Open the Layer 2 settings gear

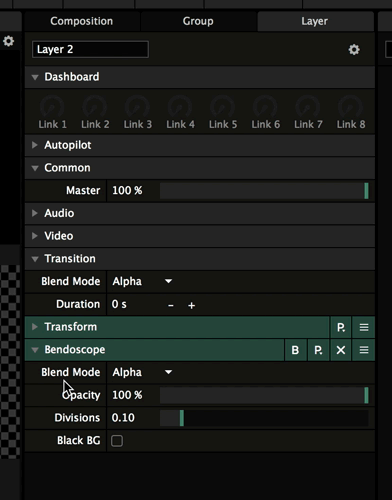354,50
